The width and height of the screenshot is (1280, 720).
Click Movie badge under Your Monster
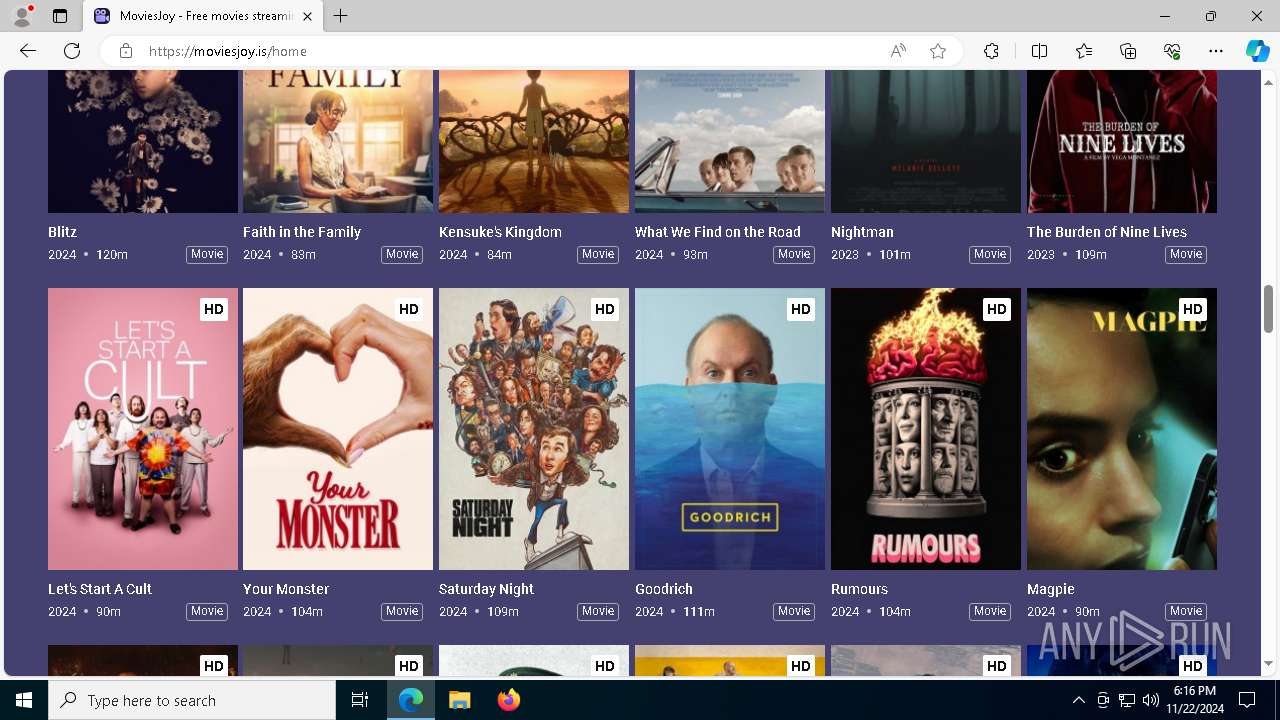[402, 611]
